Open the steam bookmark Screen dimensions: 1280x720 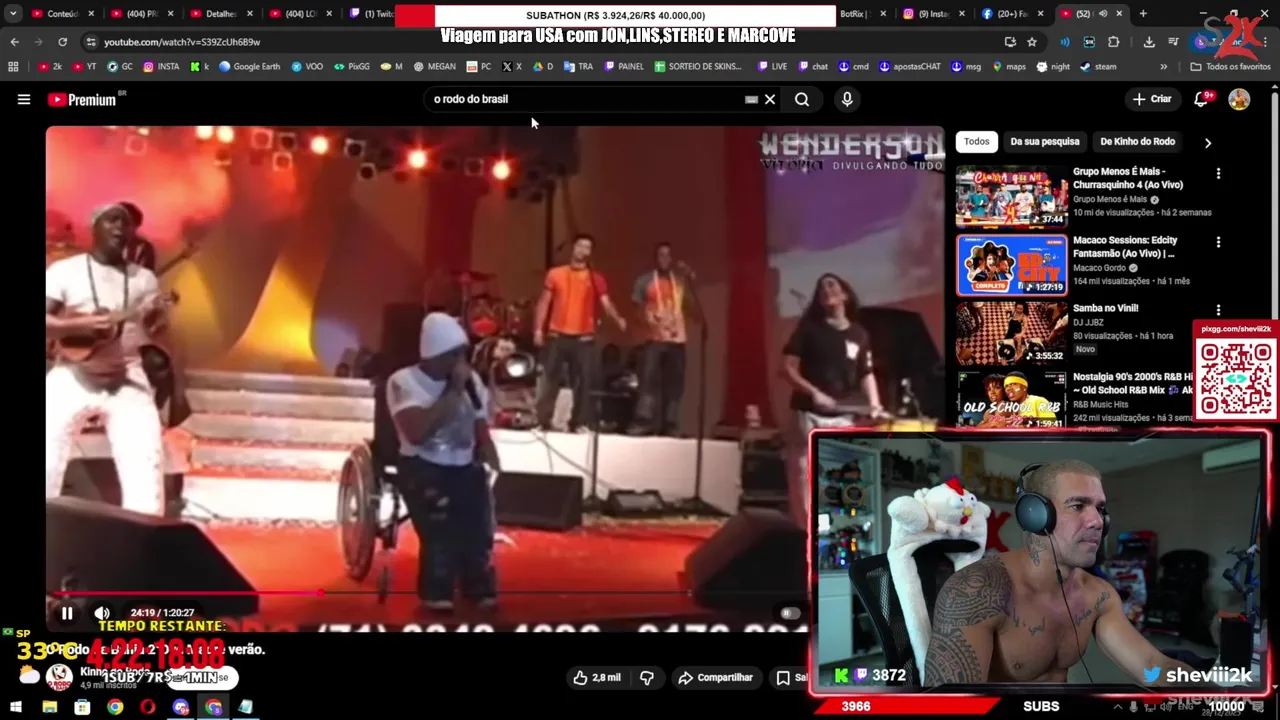(1098, 67)
